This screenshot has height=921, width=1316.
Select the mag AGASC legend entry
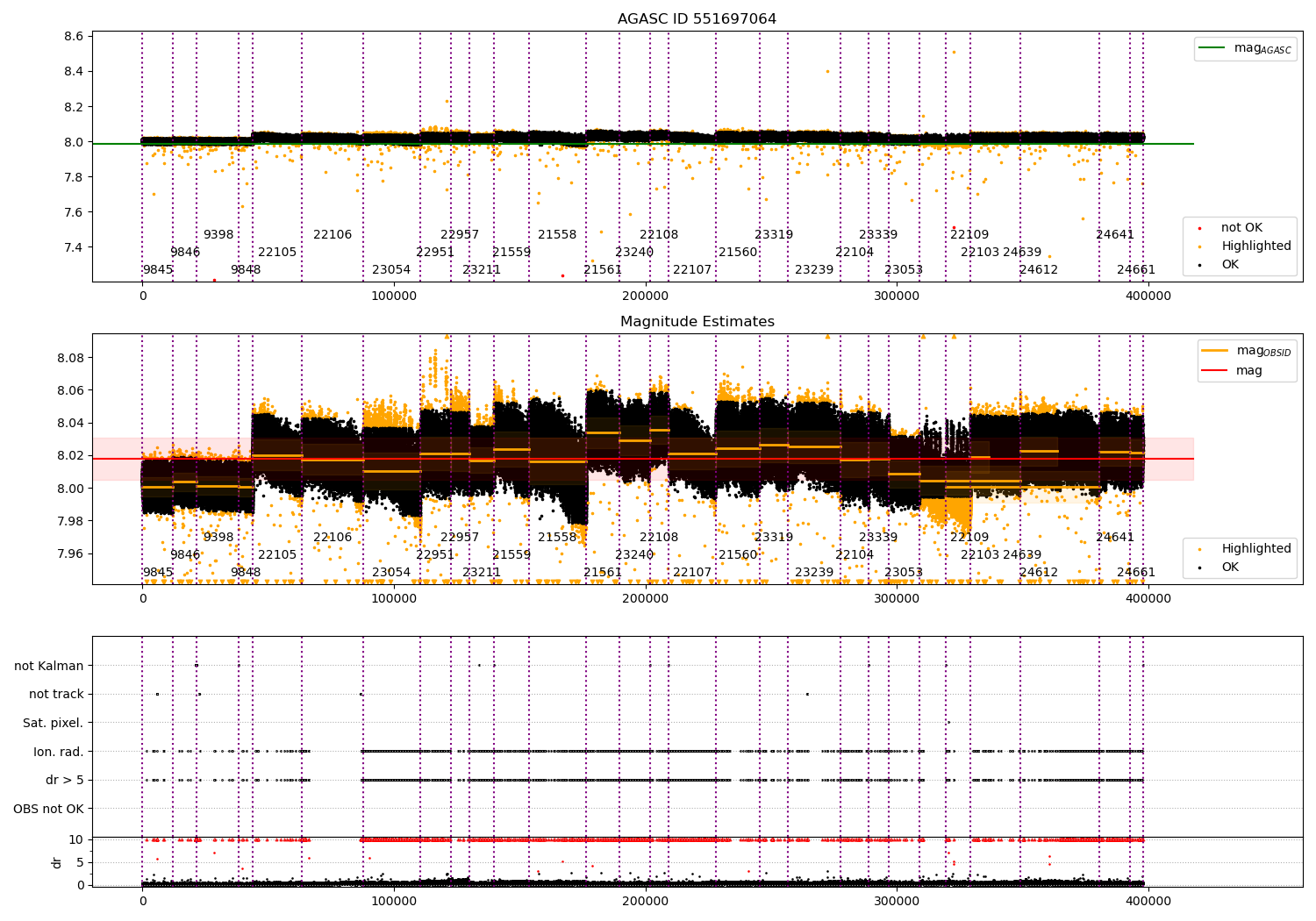pyautogui.click(x=1245, y=48)
